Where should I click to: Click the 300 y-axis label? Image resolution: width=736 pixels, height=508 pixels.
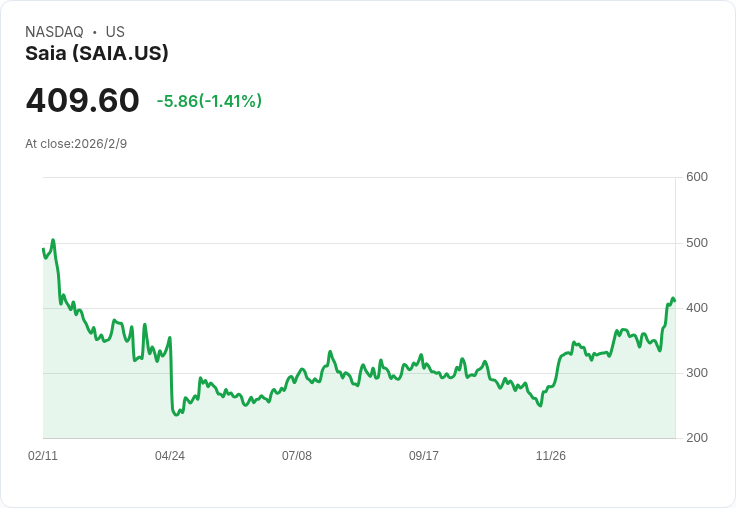click(x=697, y=373)
